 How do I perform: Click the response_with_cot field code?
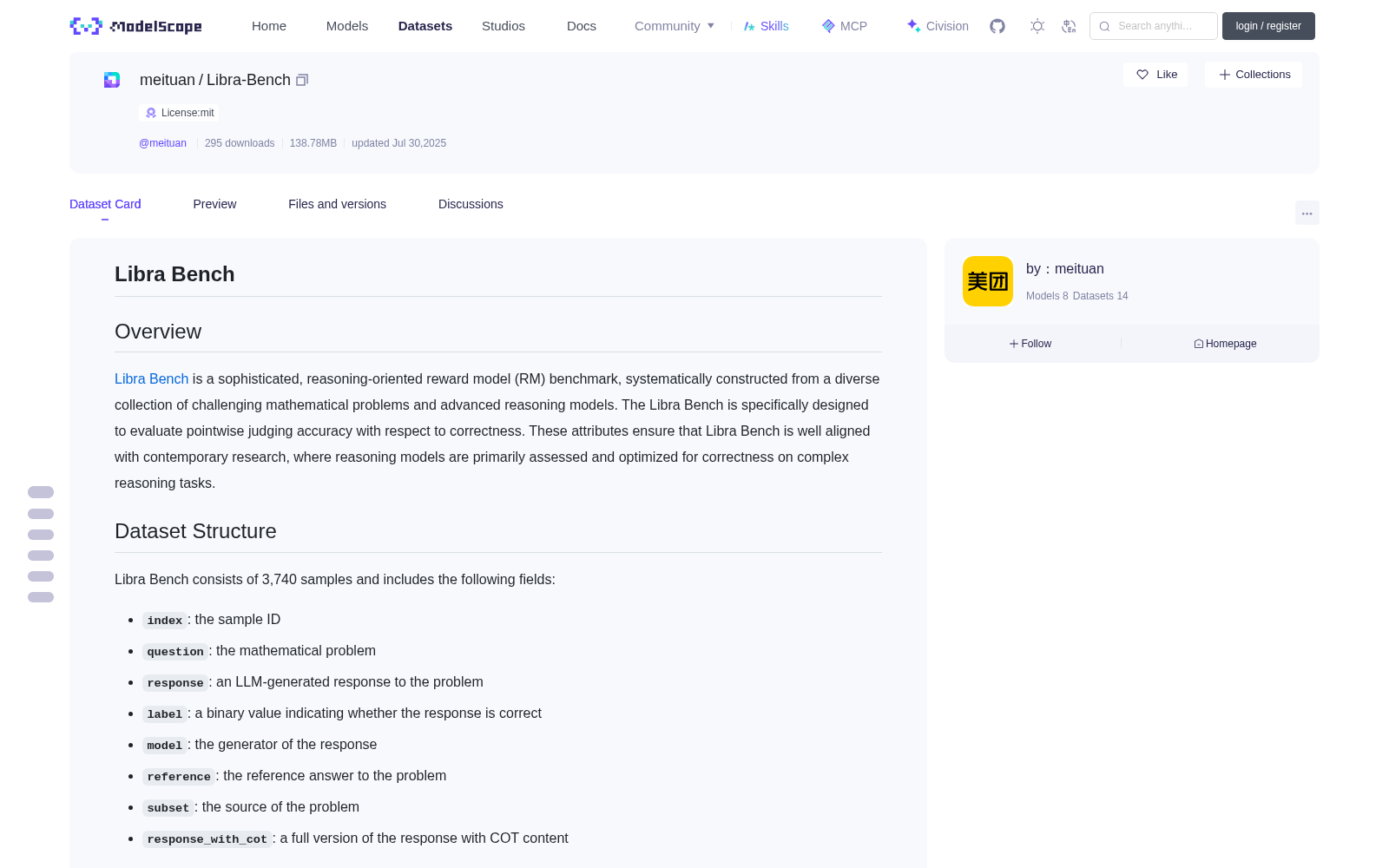[x=207, y=839]
